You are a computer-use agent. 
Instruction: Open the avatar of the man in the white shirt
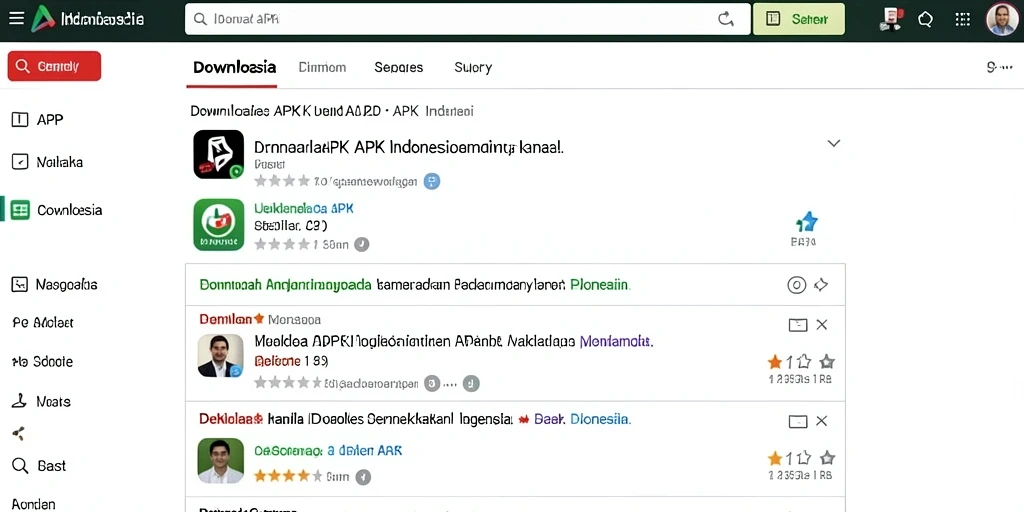[x=221, y=460]
